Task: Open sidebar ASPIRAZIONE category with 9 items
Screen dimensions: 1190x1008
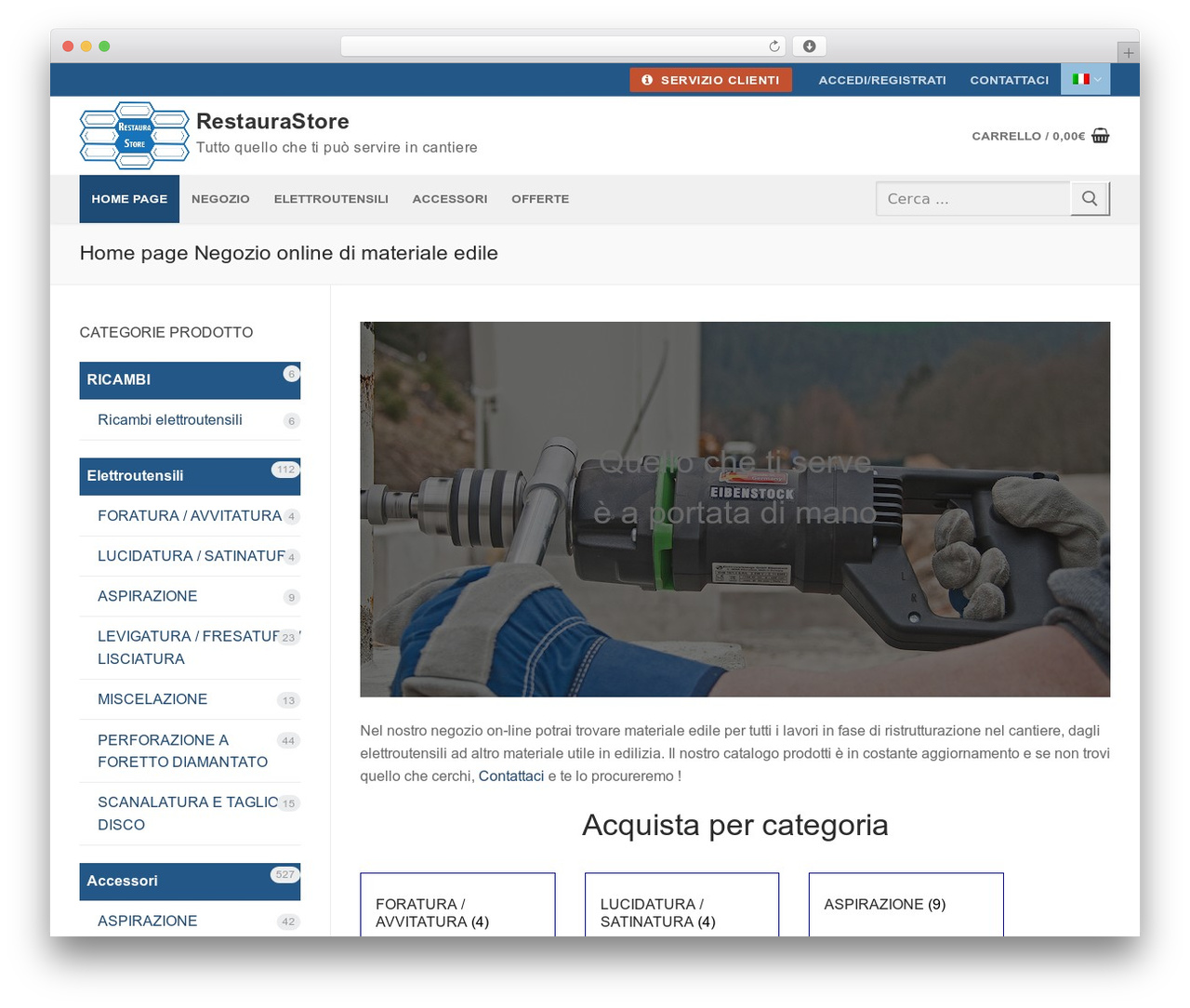Action: coord(148,596)
